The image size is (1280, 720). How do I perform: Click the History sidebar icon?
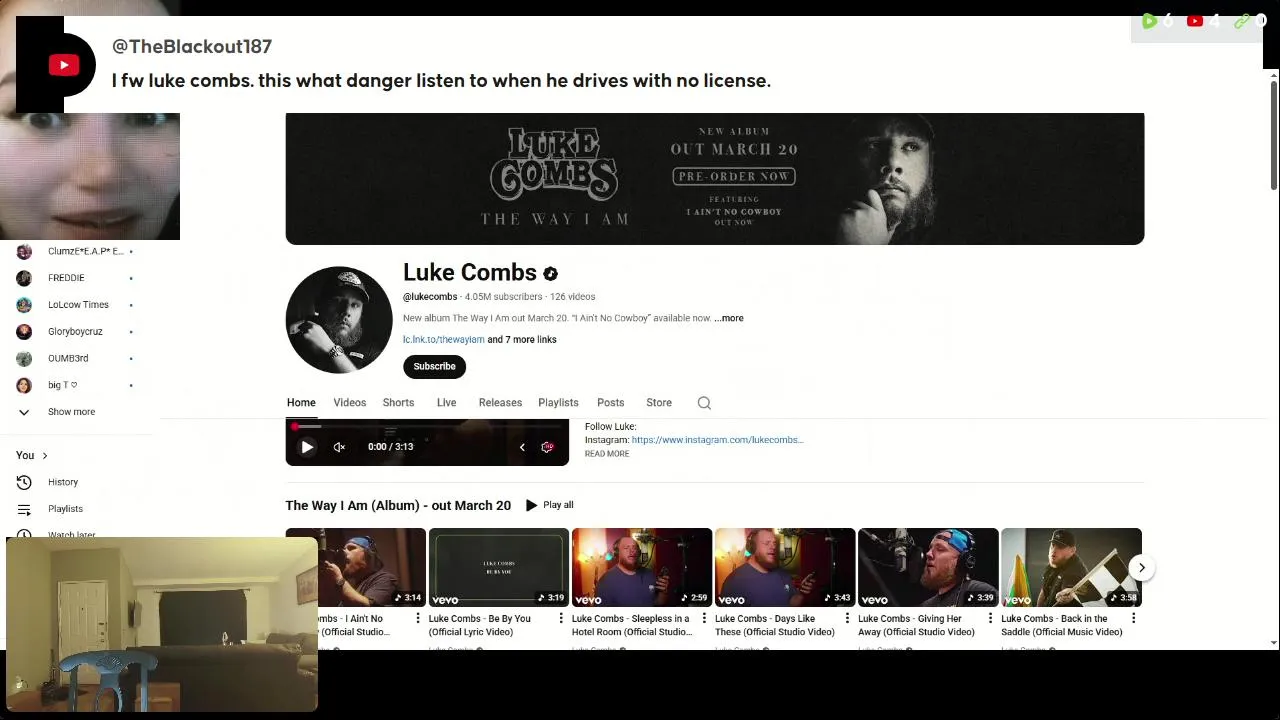point(24,482)
